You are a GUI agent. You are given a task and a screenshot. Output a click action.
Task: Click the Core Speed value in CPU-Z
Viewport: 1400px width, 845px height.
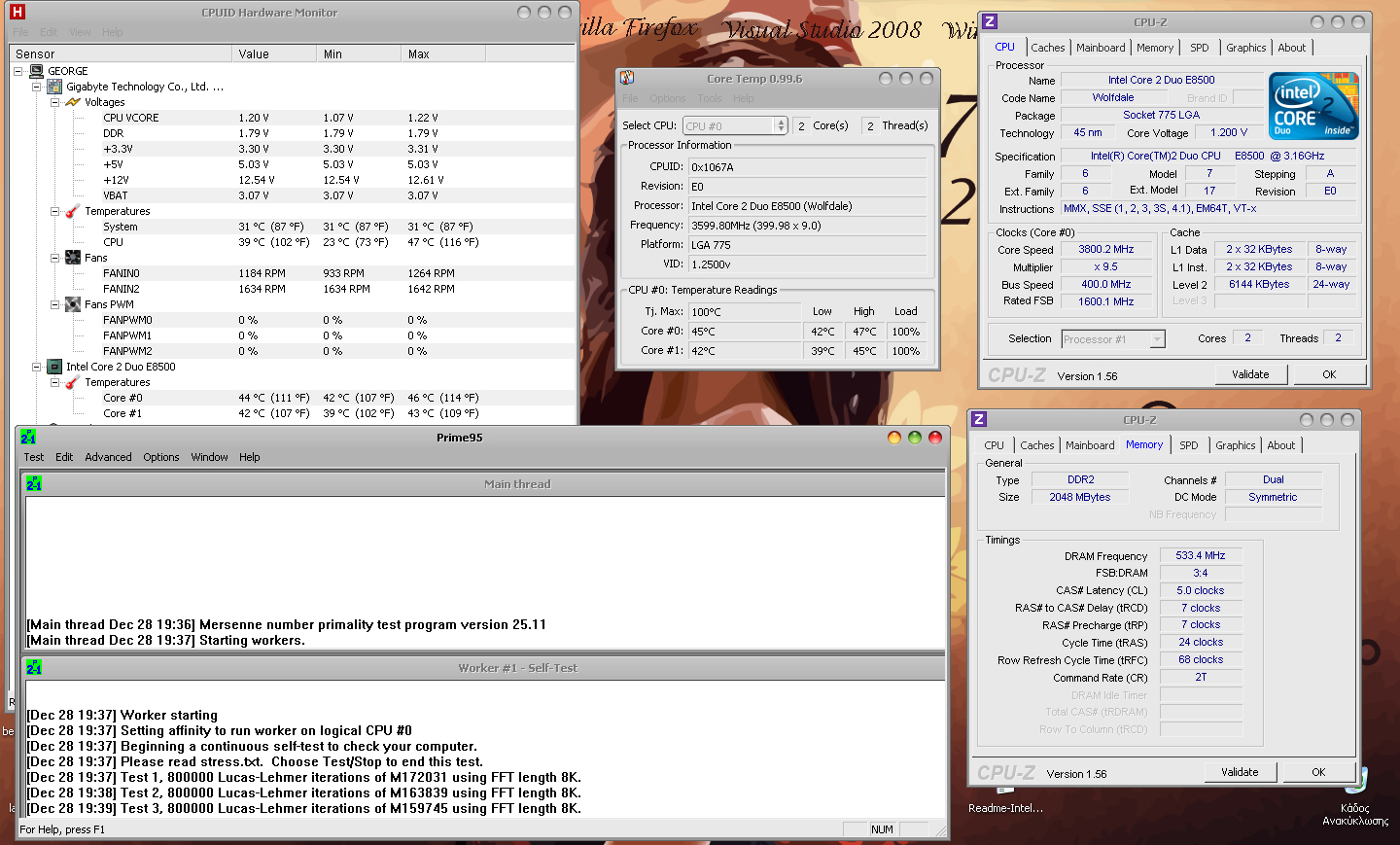1106,249
